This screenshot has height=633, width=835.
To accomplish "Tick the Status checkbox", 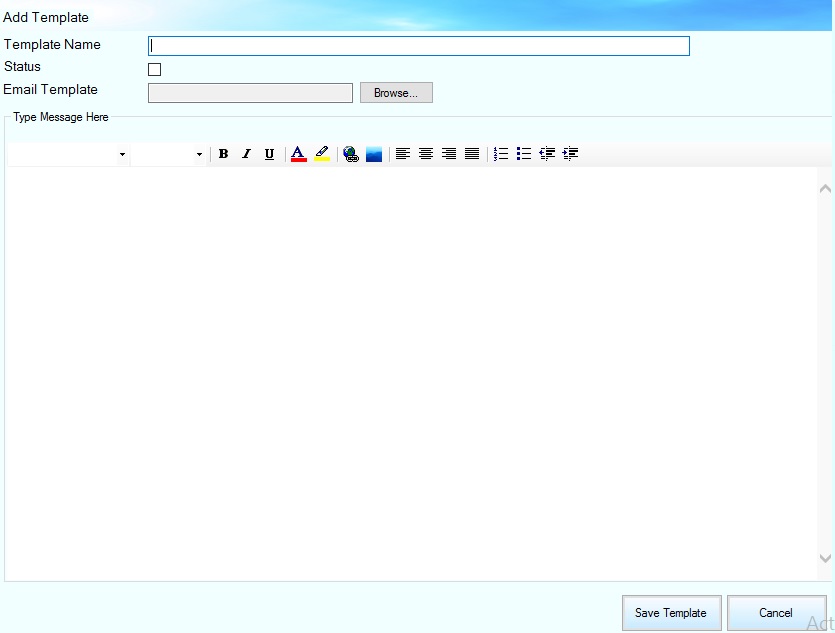I will [x=154, y=69].
